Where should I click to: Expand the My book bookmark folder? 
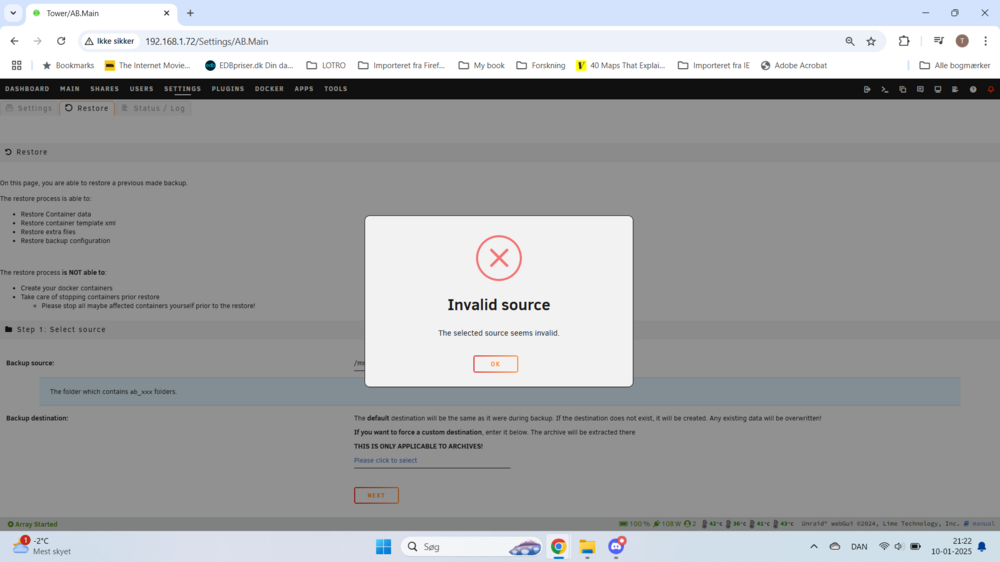(x=482, y=65)
